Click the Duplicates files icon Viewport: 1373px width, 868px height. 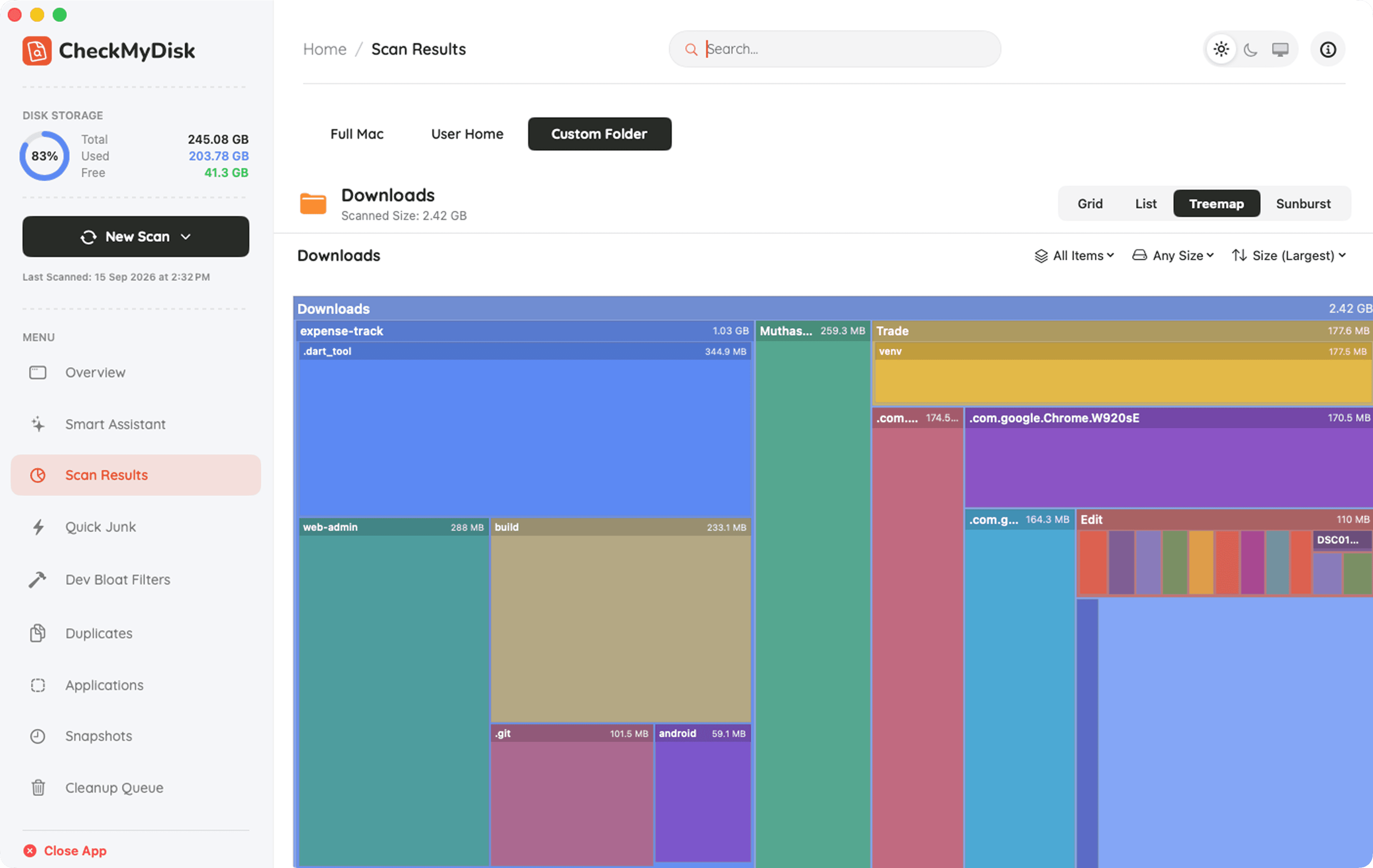tap(38, 633)
